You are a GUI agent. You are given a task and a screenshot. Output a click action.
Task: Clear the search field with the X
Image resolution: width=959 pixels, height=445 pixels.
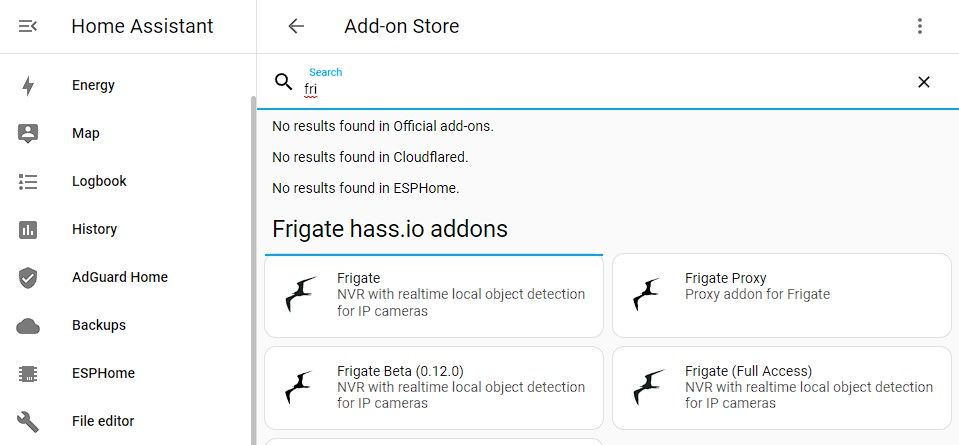(x=924, y=82)
